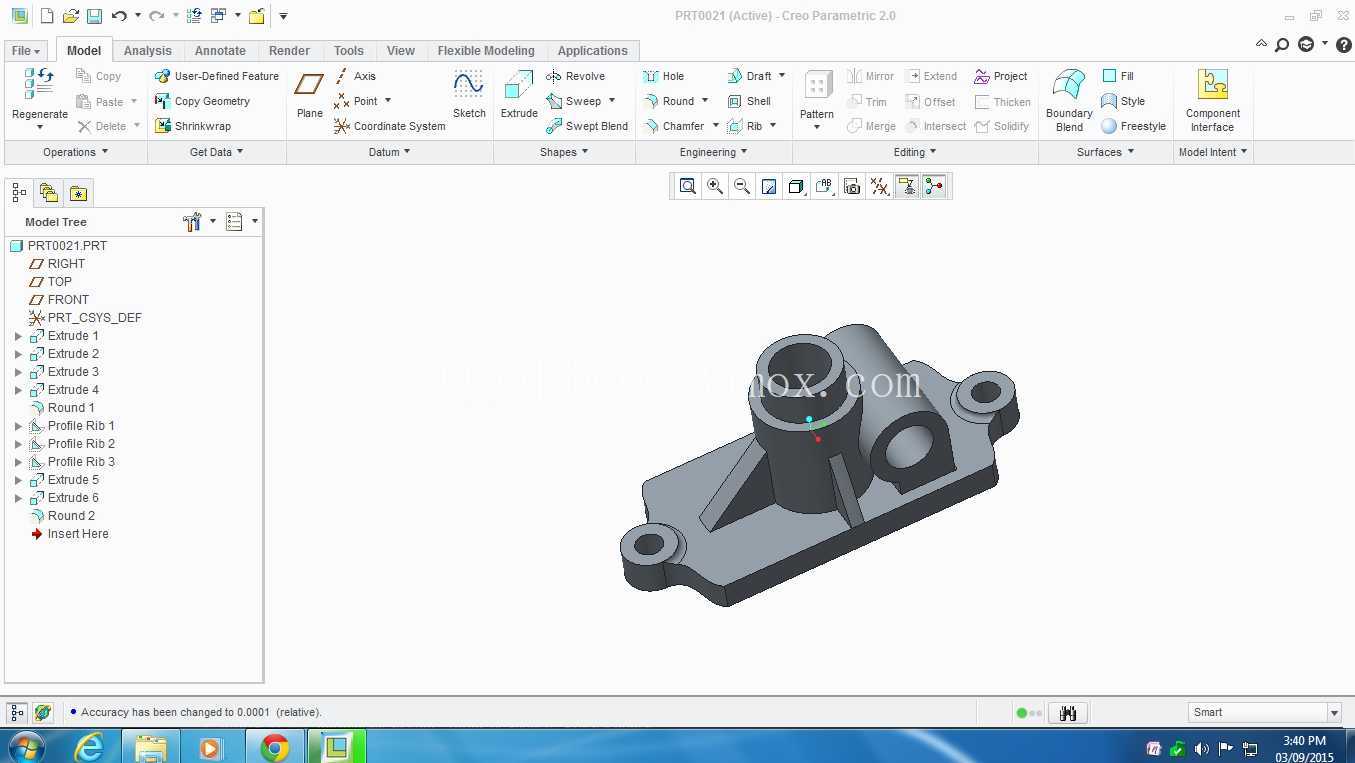Click the Style surface button
This screenshot has height=763, width=1355.
point(1123,101)
